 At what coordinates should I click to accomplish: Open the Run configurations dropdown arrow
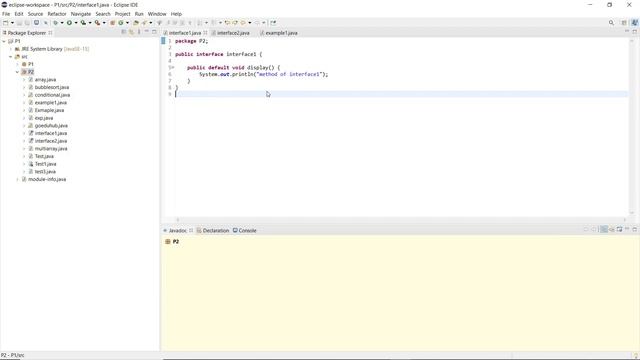click(76, 23)
